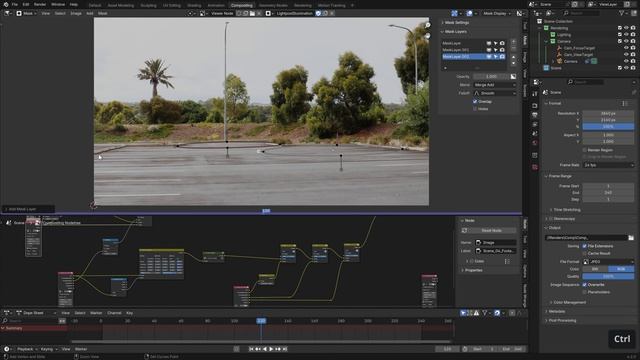
Task: Jump to the last frame in timeline
Action: coord(285,349)
